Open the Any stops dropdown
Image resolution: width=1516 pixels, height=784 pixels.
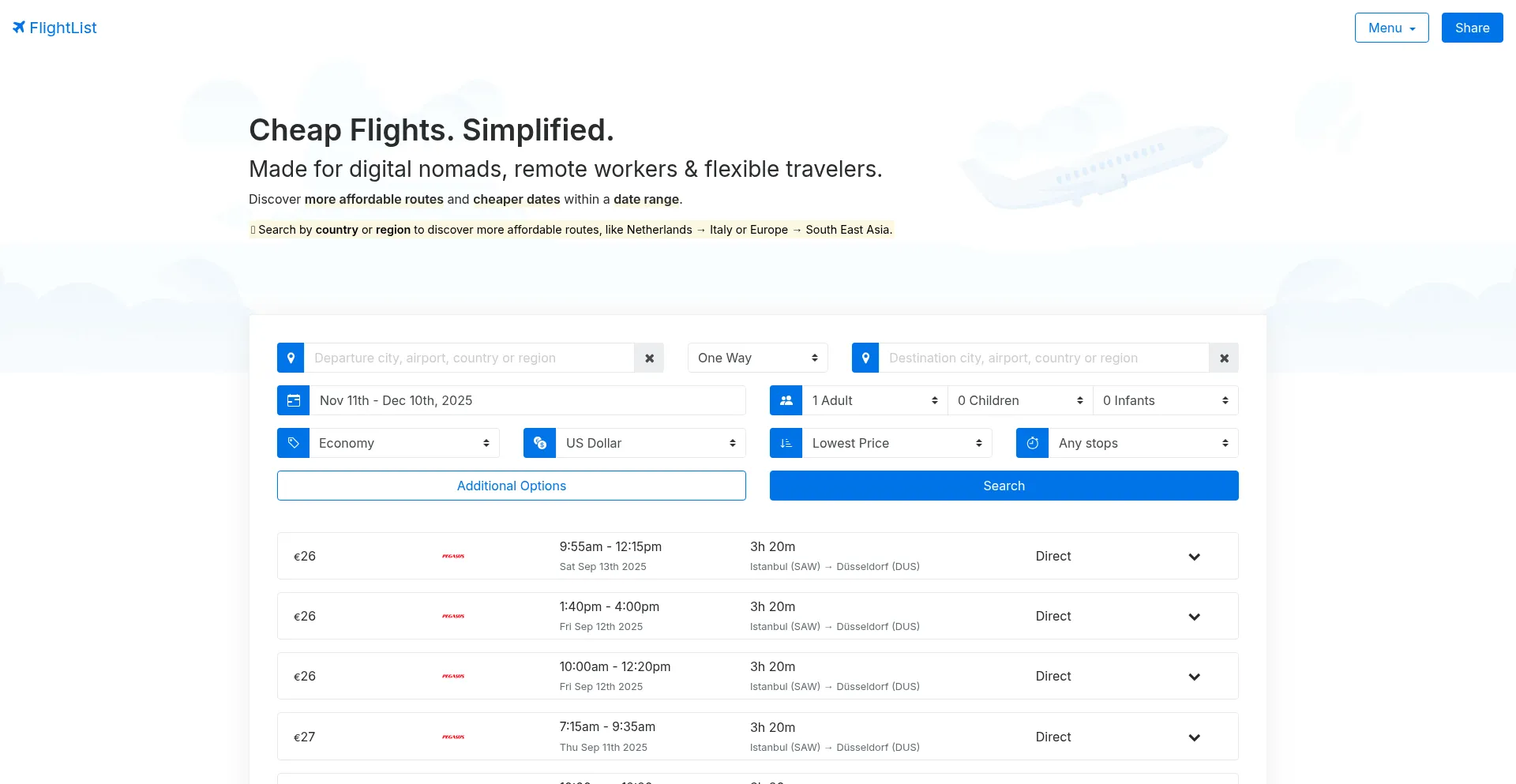coord(1143,443)
